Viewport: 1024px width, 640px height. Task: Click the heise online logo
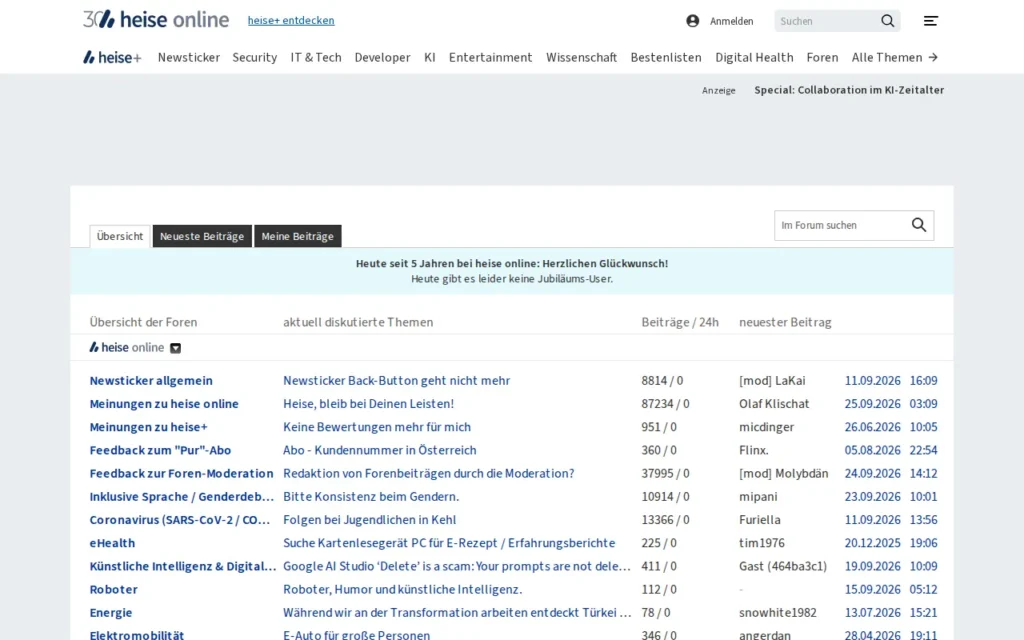pyautogui.click(x=155, y=20)
